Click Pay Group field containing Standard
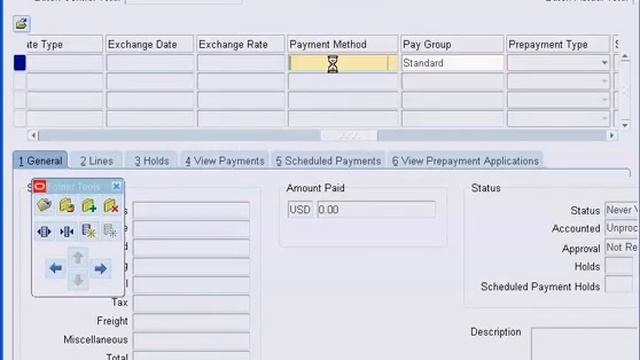This screenshot has width=640, height=360. click(452, 63)
